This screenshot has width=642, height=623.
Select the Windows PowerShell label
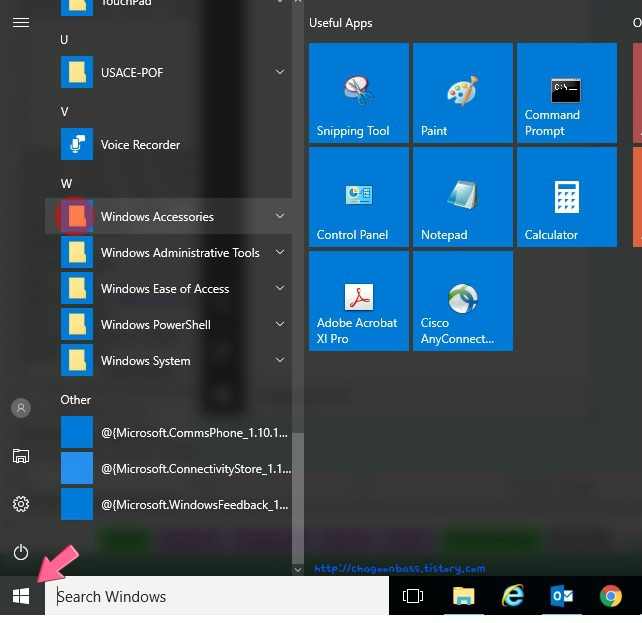pyautogui.click(x=156, y=325)
